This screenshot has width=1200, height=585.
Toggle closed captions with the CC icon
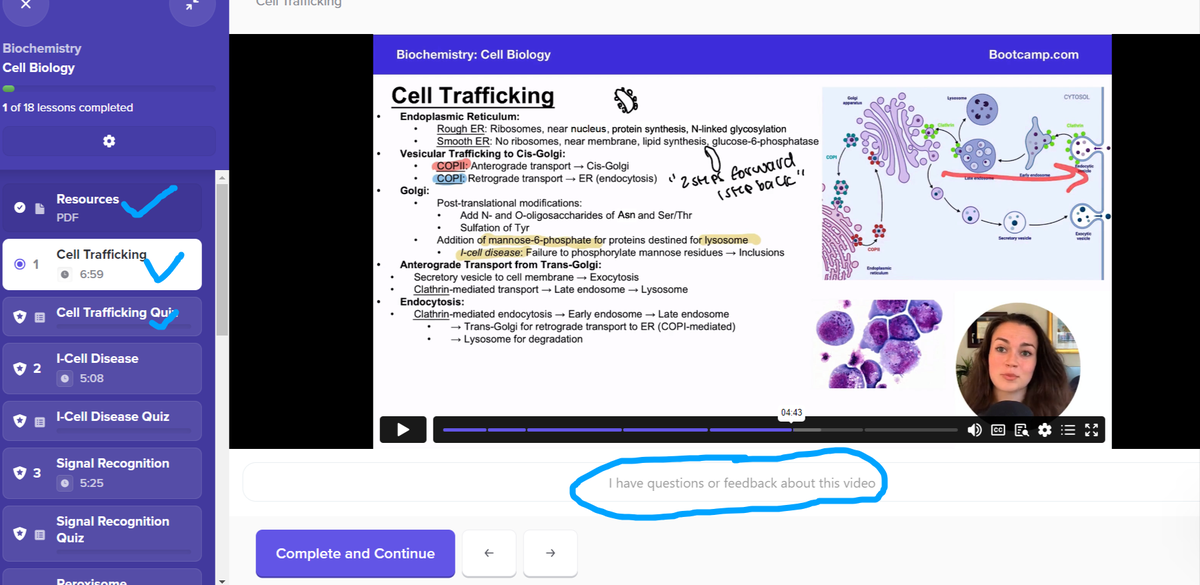997,430
